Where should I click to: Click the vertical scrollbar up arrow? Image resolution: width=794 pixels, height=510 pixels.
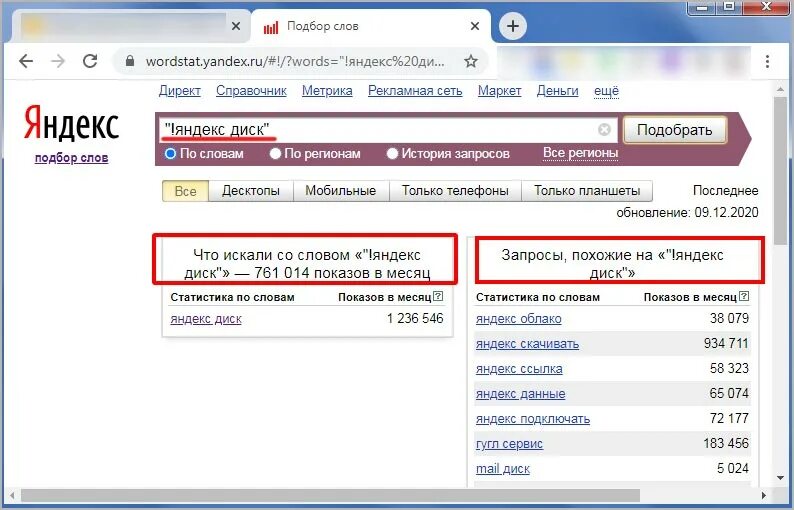(x=780, y=89)
